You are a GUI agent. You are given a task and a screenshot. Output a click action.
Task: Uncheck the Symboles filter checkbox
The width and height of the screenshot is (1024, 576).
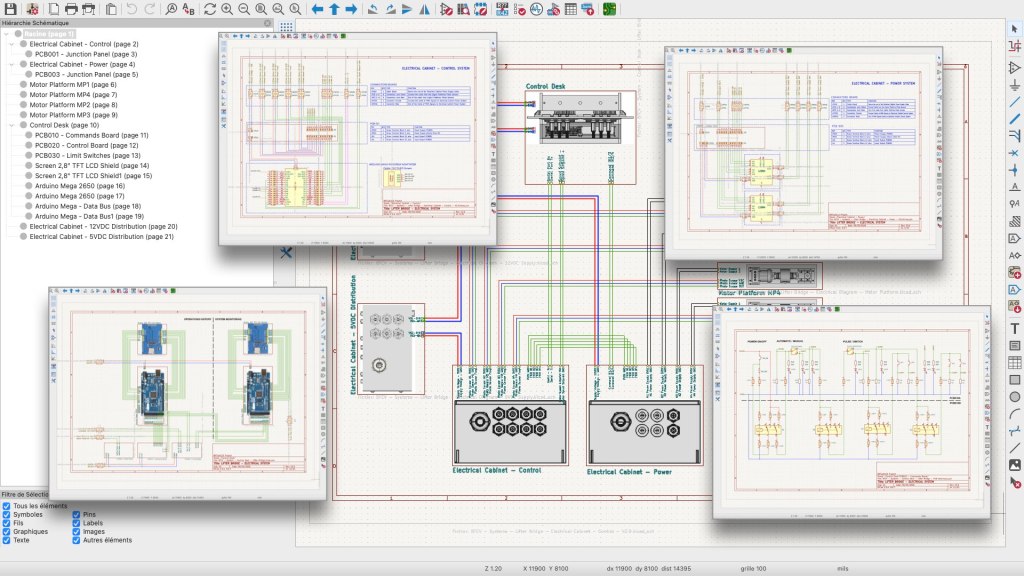click(7, 514)
